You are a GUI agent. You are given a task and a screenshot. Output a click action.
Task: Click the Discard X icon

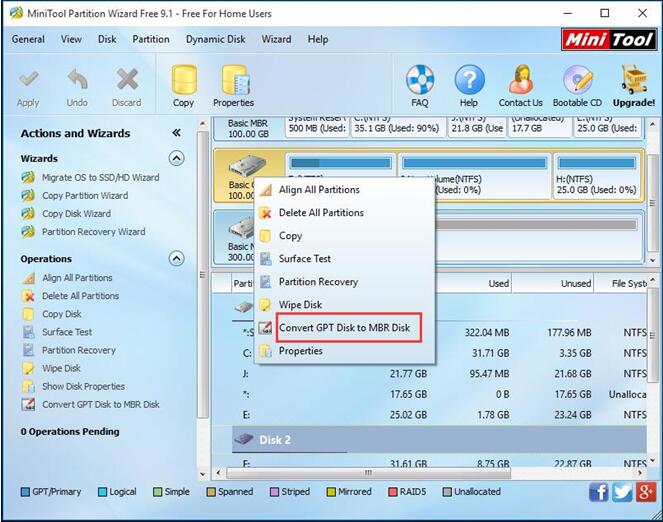pos(127,79)
